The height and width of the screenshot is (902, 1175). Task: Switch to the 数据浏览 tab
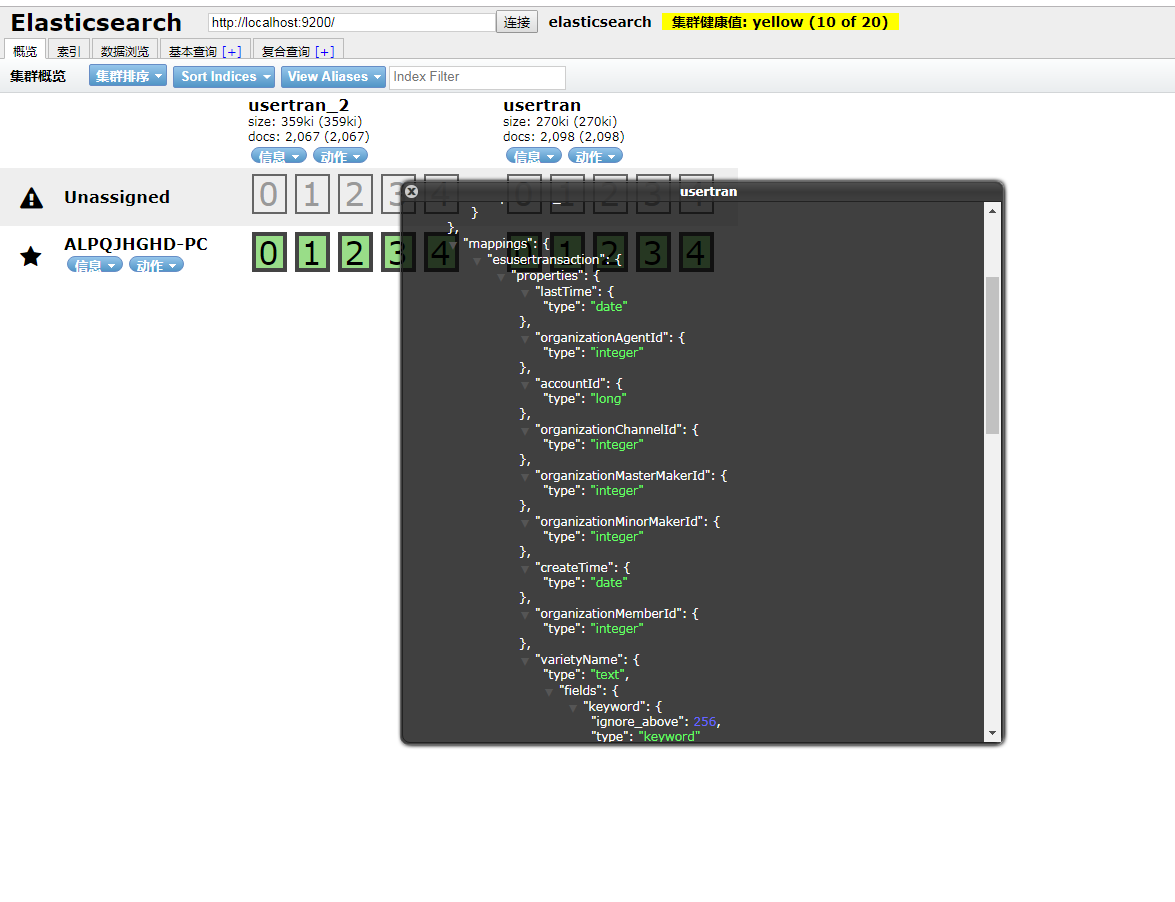pyautogui.click(x=124, y=50)
